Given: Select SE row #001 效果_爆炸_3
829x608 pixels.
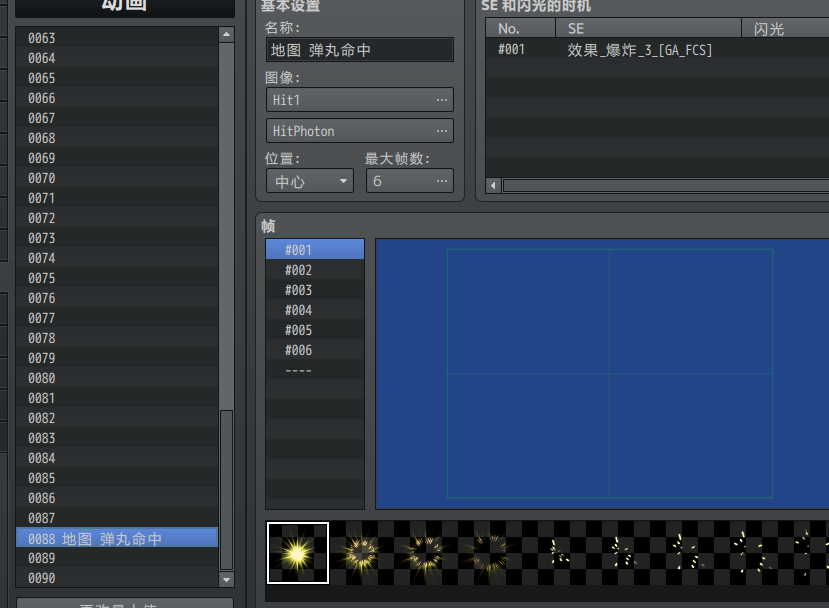Looking at the screenshot, I should tap(640, 49).
